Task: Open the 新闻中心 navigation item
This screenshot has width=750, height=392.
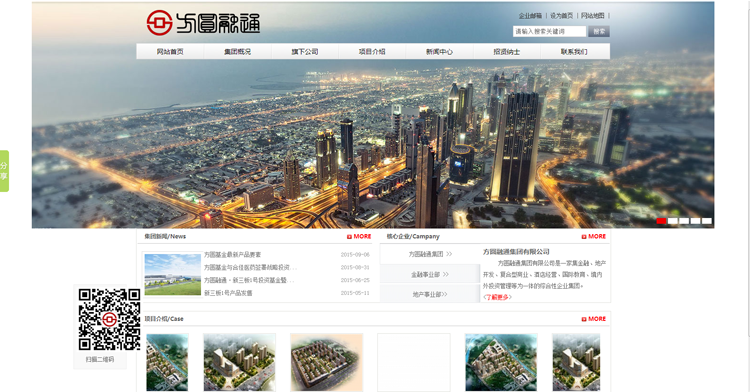Action: (x=439, y=52)
